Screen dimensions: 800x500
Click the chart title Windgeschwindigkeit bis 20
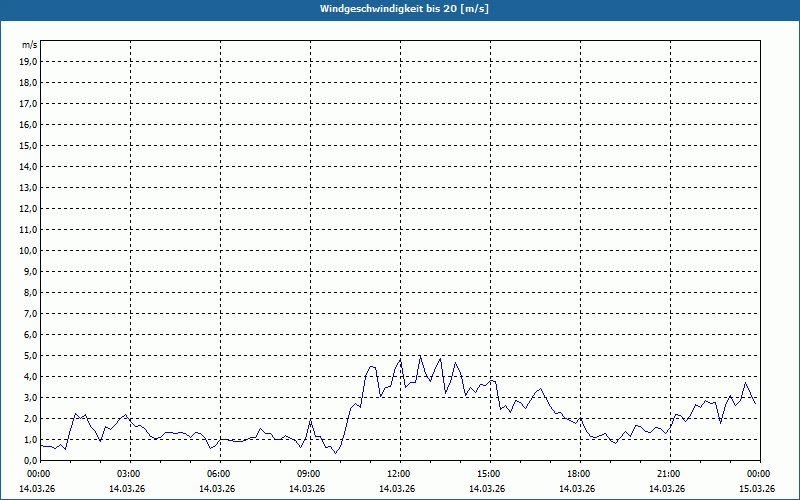404,9
